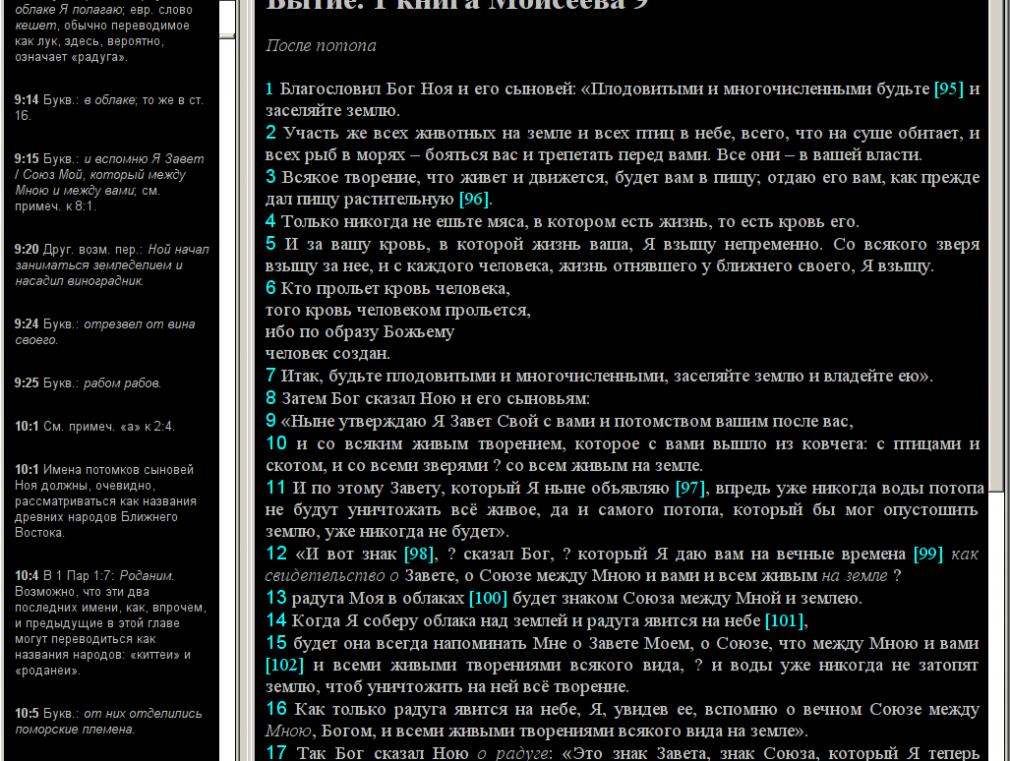Select verse number 15
The height and width of the screenshot is (761, 1010).
276,643
